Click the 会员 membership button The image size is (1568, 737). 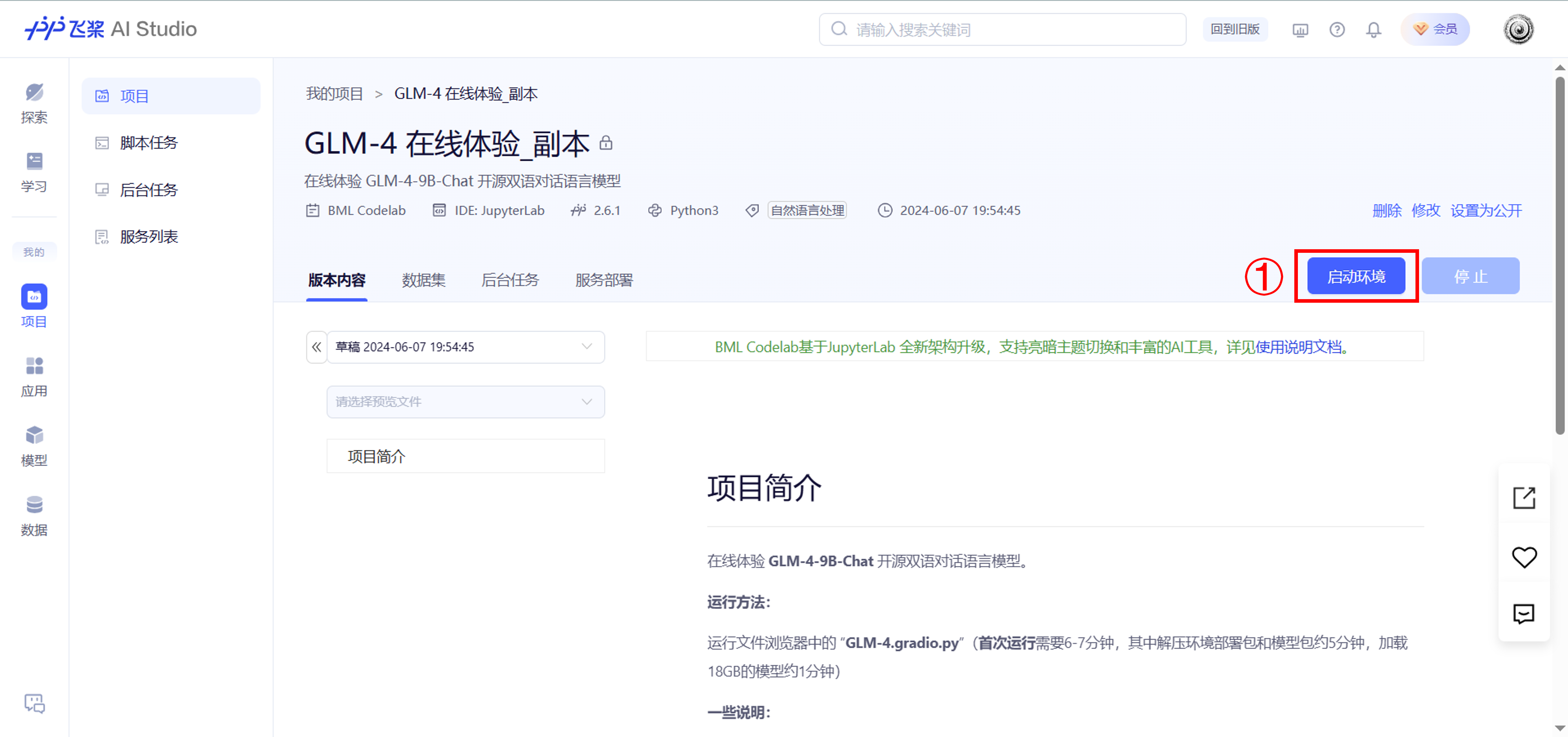click(1435, 29)
